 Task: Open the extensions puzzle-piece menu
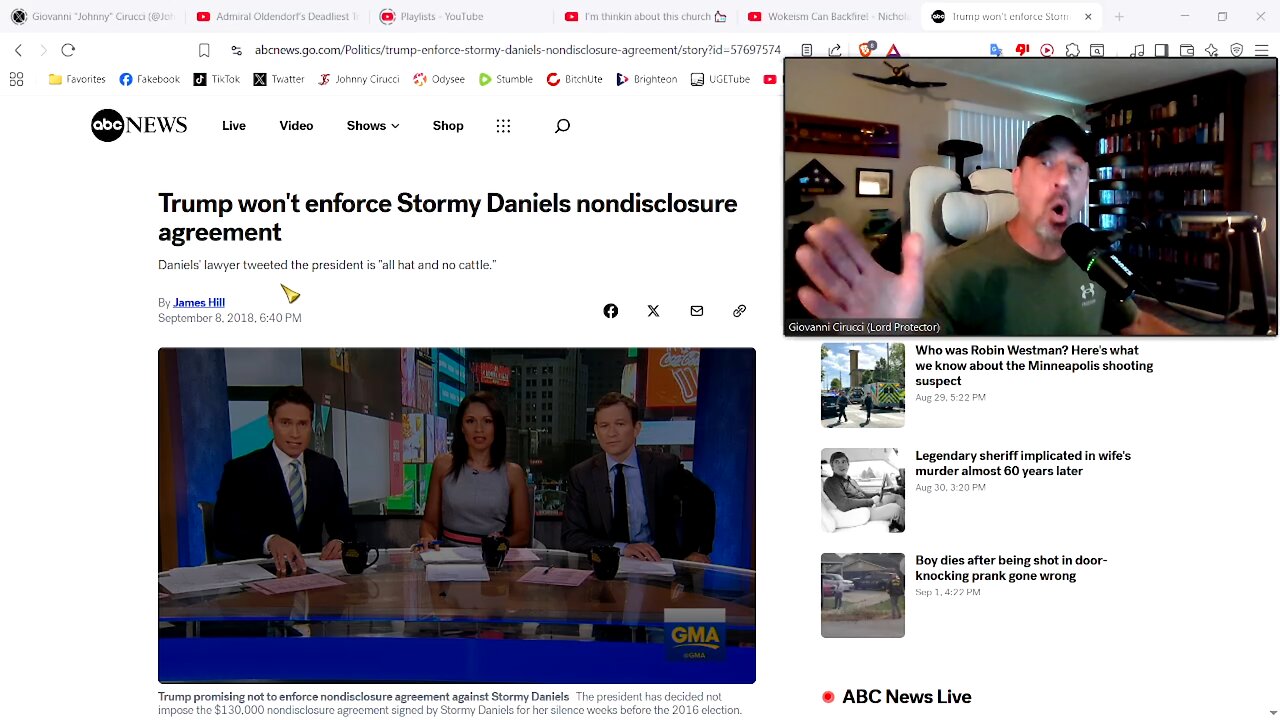1072,50
